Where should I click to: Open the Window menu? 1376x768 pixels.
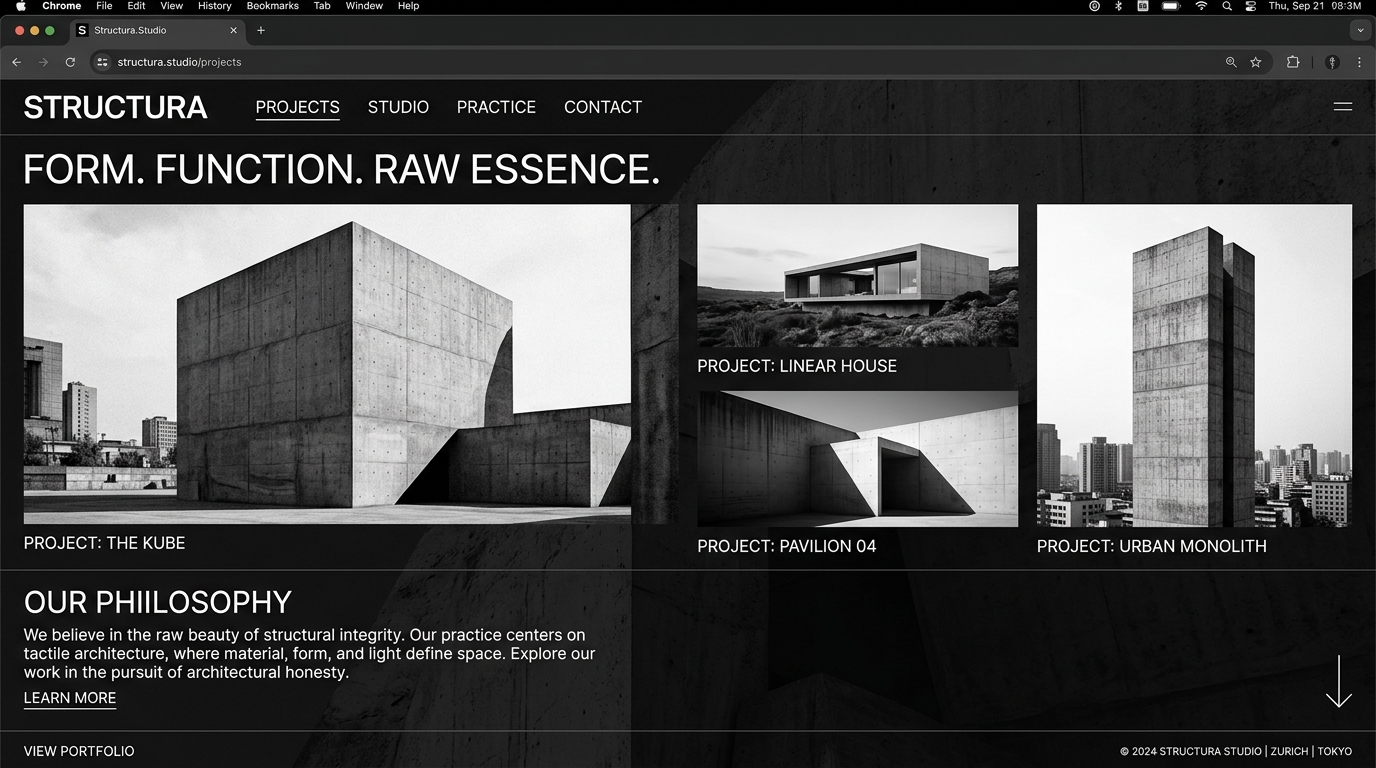pyautogui.click(x=364, y=6)
